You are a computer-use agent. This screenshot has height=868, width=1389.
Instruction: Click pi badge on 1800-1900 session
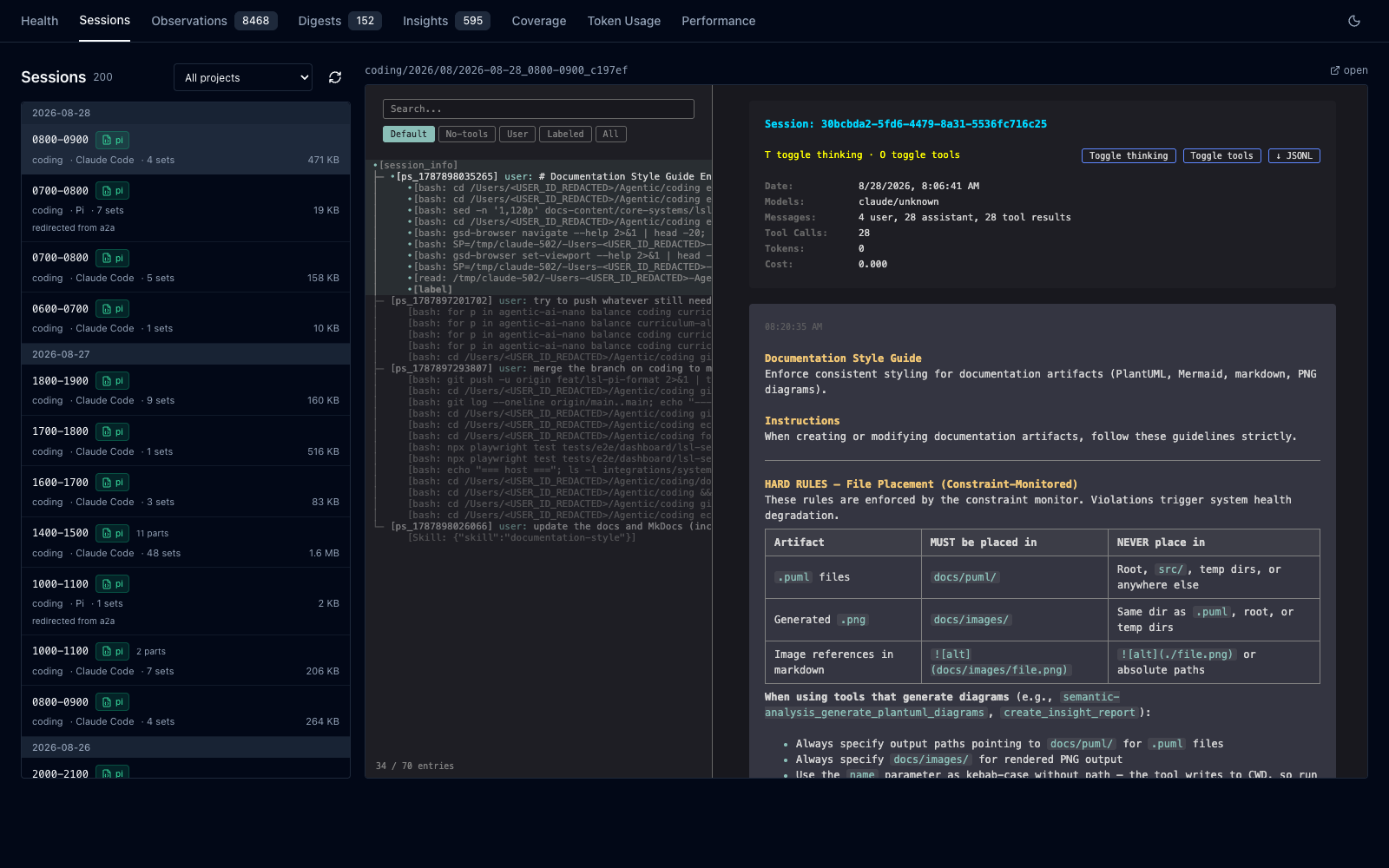pyautogui.click(x=113, y=381)
